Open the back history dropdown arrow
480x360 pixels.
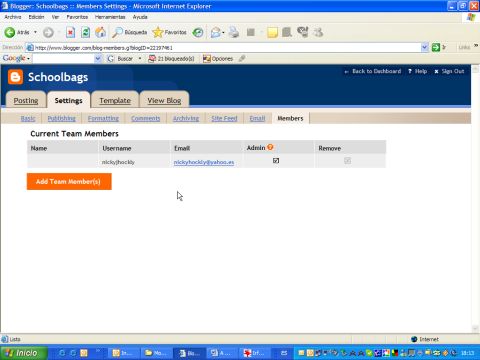[x=35, y=32]
